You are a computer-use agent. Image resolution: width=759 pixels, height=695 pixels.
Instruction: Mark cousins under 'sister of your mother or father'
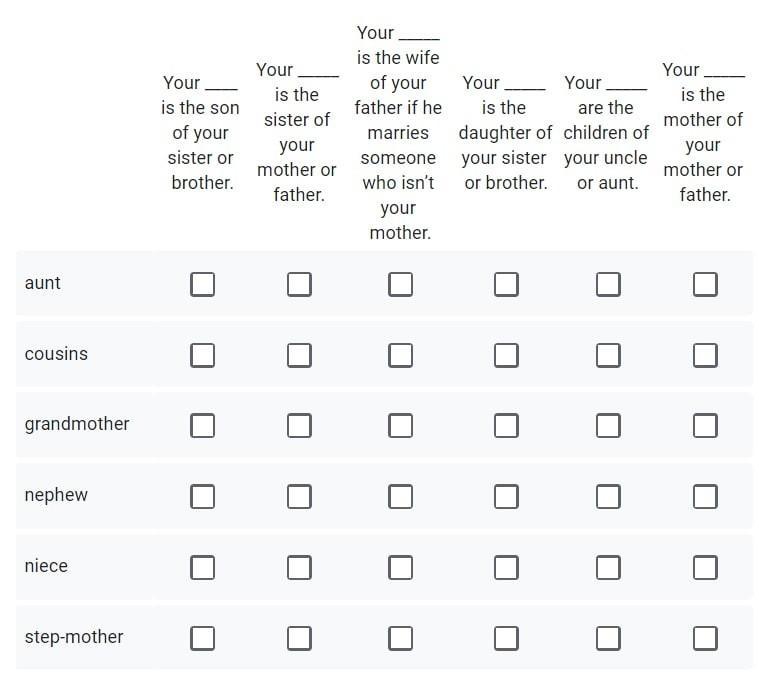299,355
